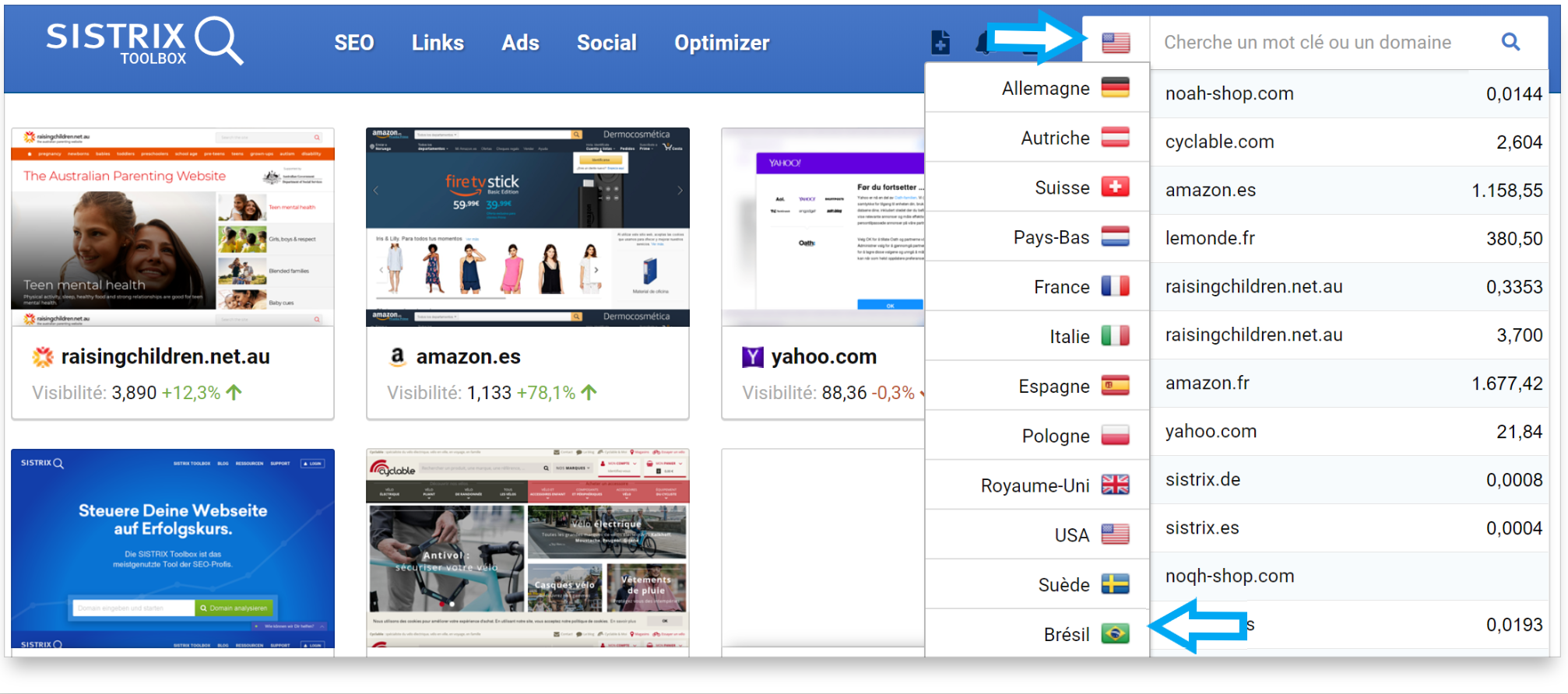Click visibility value 3,890 on raisingchildren card
1568x694 pixels.
click(x=134, y=393)
